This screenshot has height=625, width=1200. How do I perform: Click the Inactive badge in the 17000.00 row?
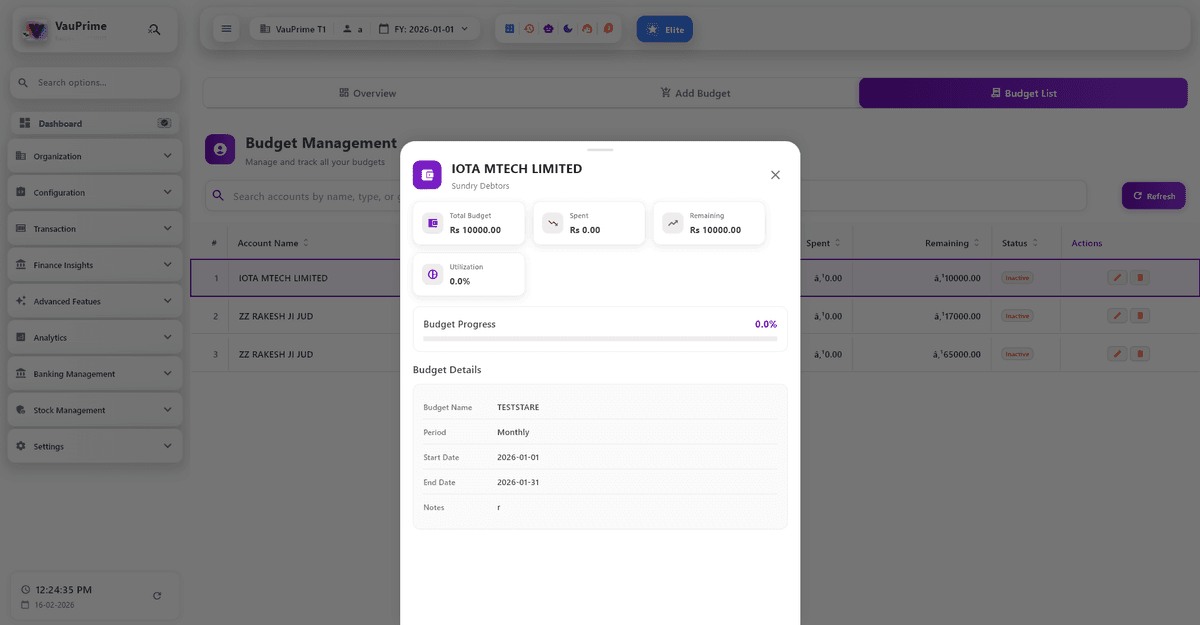[1017, 316]
